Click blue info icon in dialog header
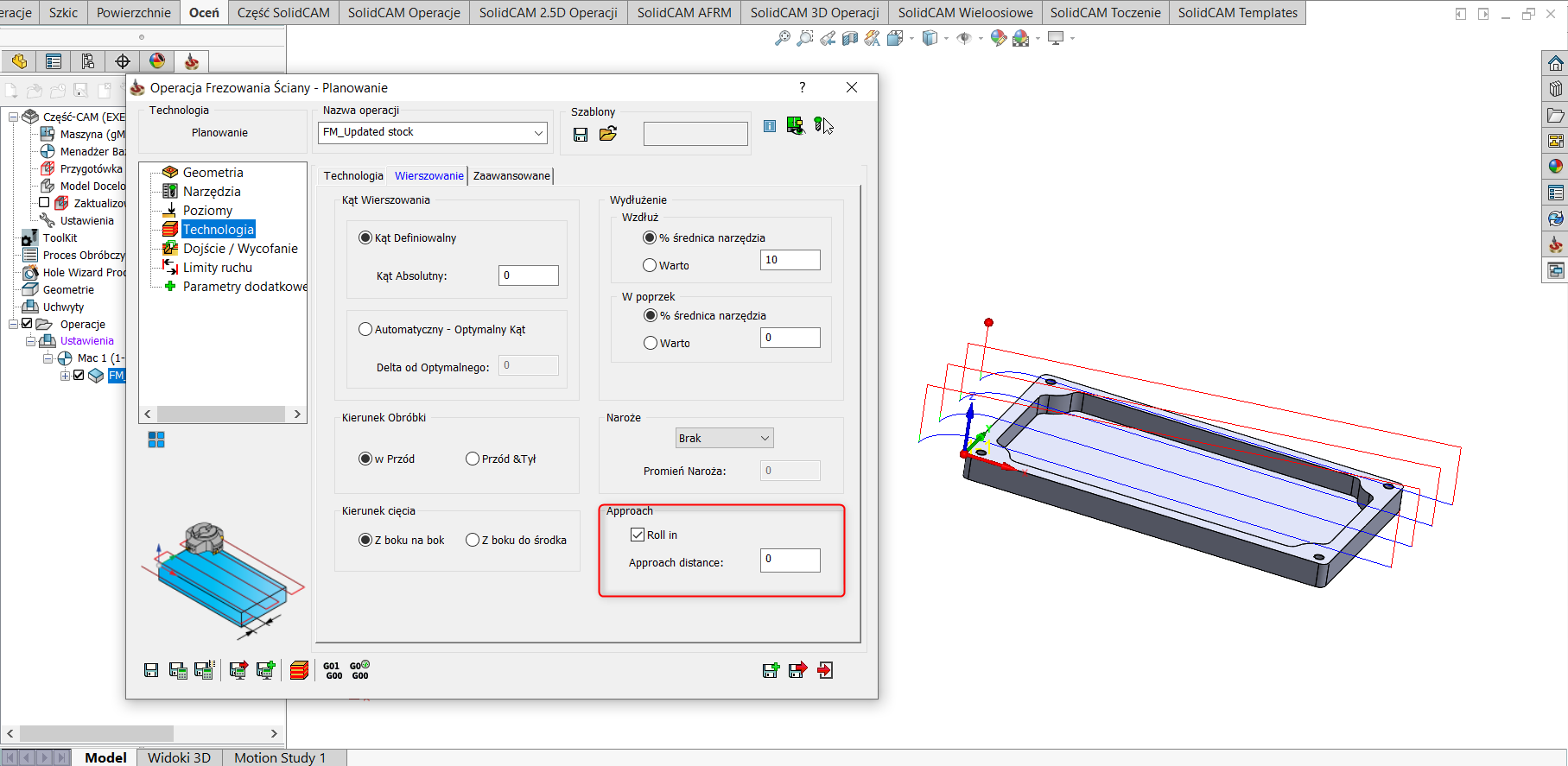The height and width of the screenshot is (766, 1568). coord(770,126)
